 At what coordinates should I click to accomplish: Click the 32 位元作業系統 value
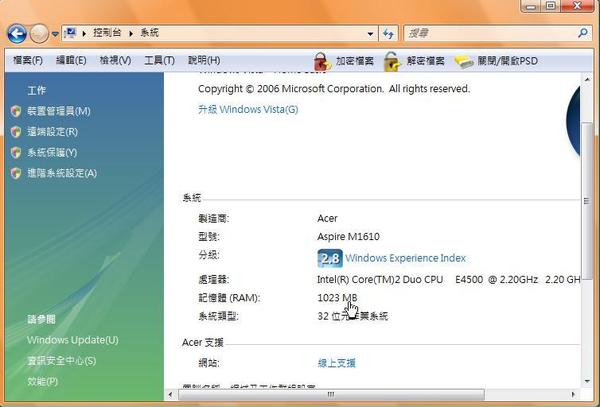coord(352,316)
